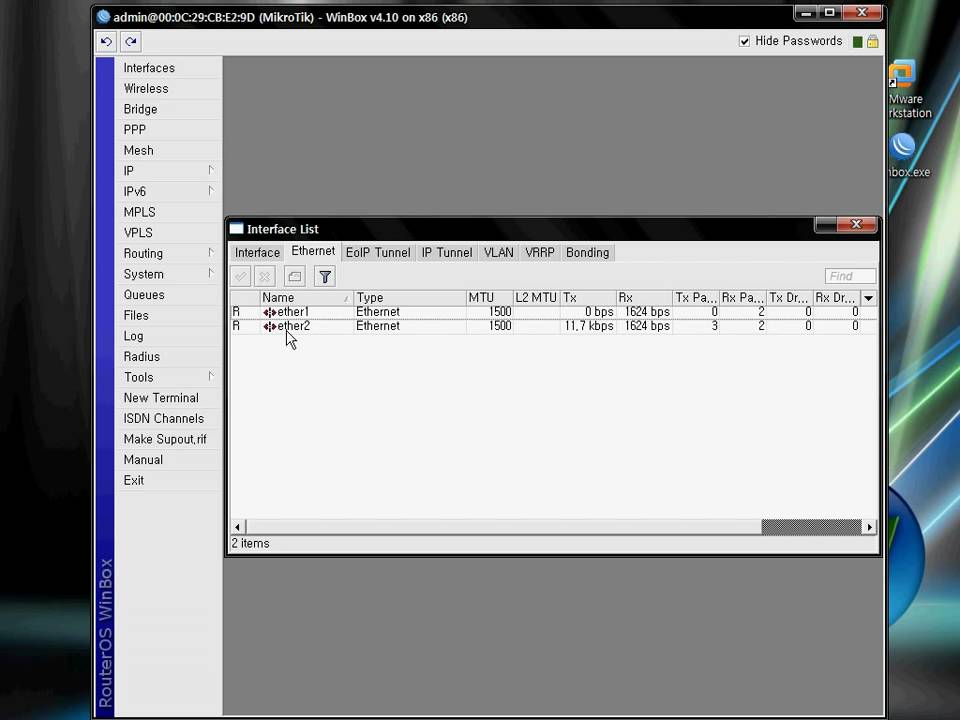Toggle the Hide Passwords checkbox
Viewport: 960px width, 720px height.
point(744,41)
